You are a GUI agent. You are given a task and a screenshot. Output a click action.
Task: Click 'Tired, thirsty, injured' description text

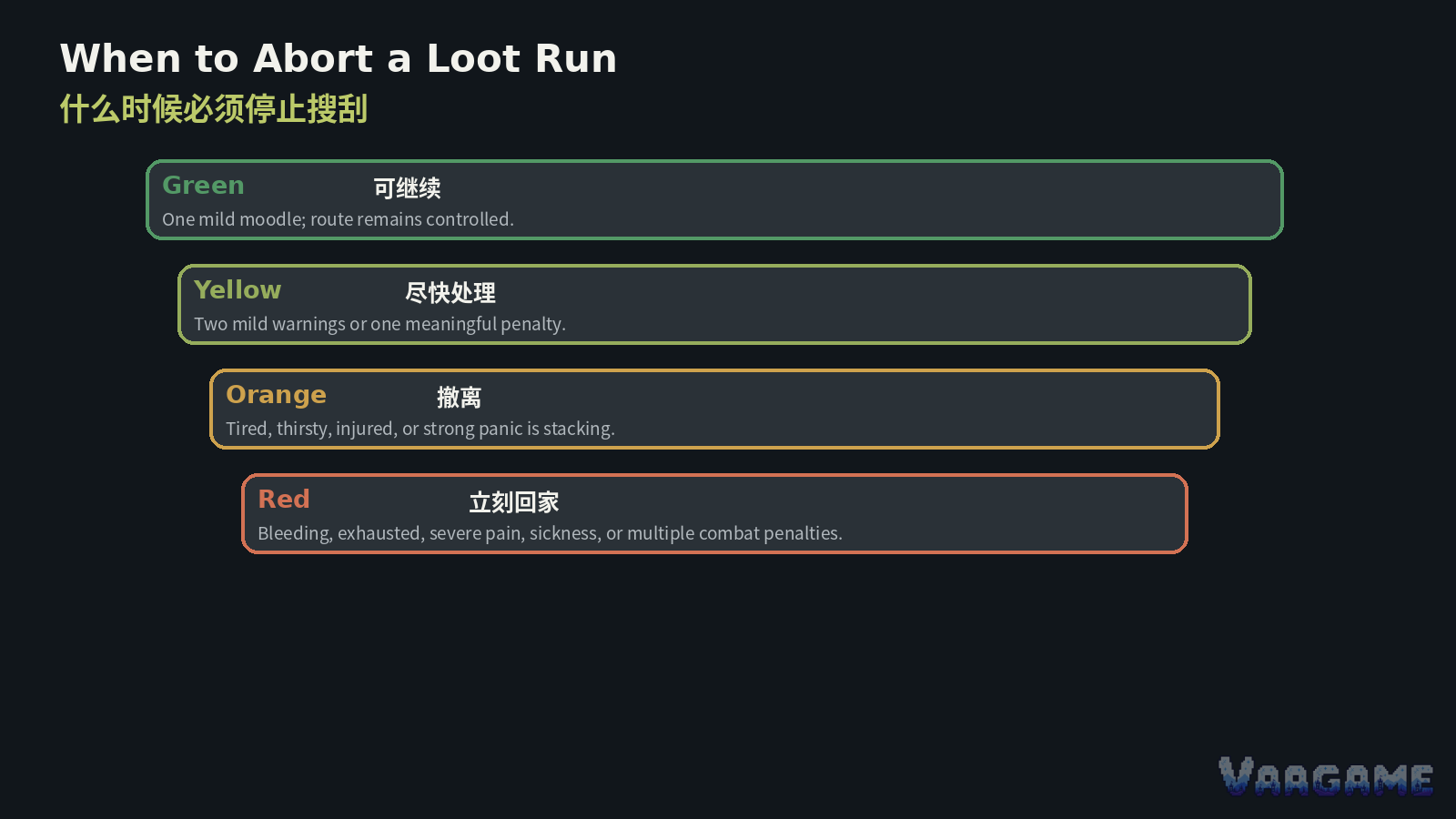tap(420, 429)
